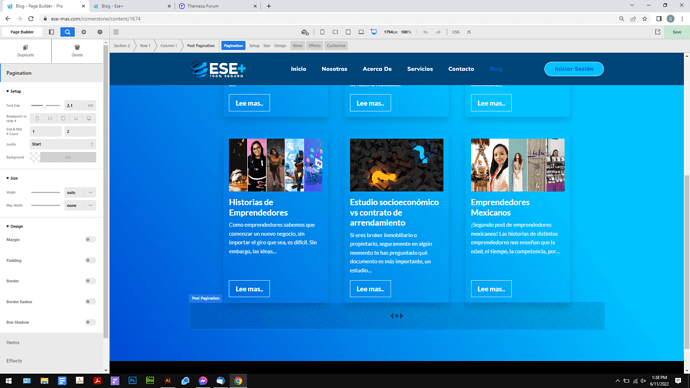Enable the Padding toggle
The image size is (690, 388).
click(x=90, y=260)
